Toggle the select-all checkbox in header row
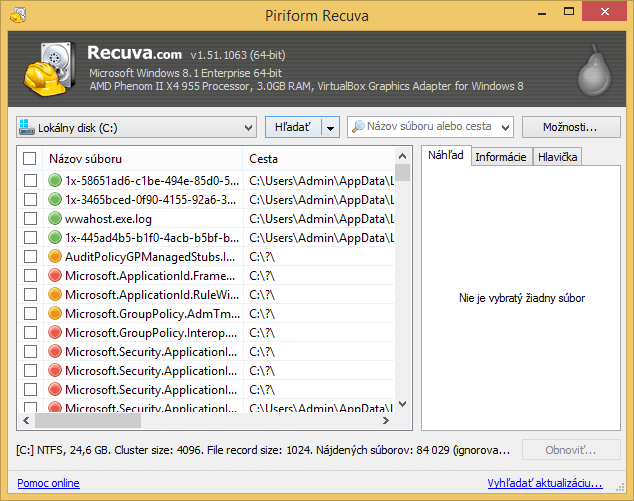Viewport: 634px width, 501px height. (x=30, y=158)
